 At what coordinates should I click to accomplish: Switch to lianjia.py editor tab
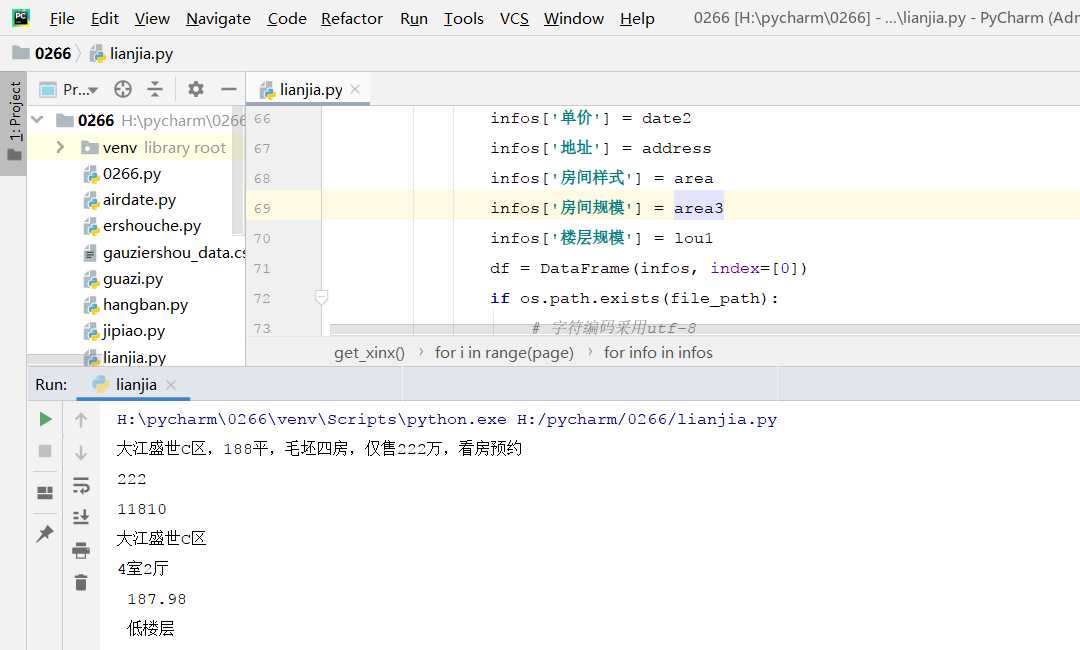point(310,90)
